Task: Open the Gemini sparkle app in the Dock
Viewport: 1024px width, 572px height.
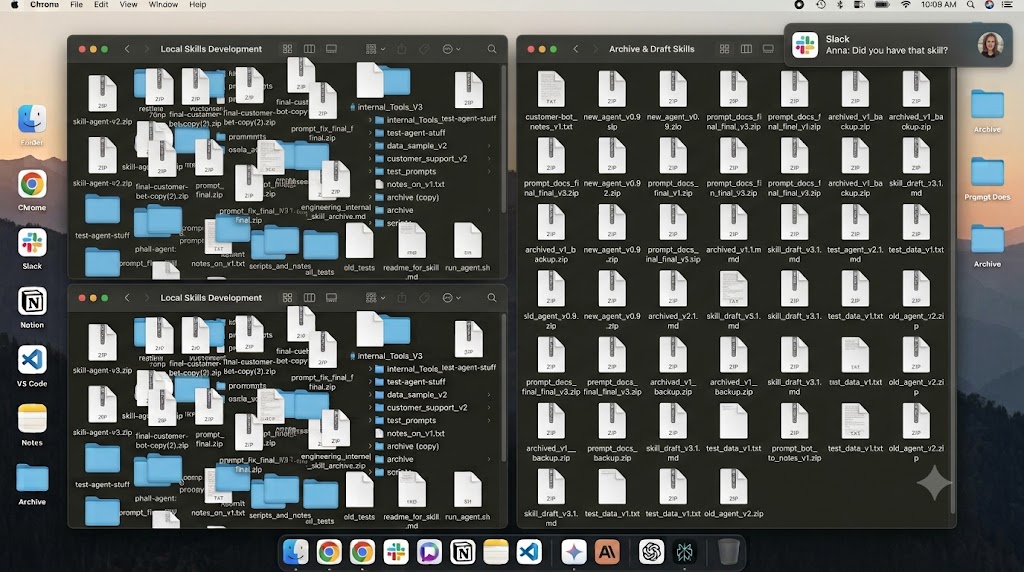Action: click(x=573, y=552)
